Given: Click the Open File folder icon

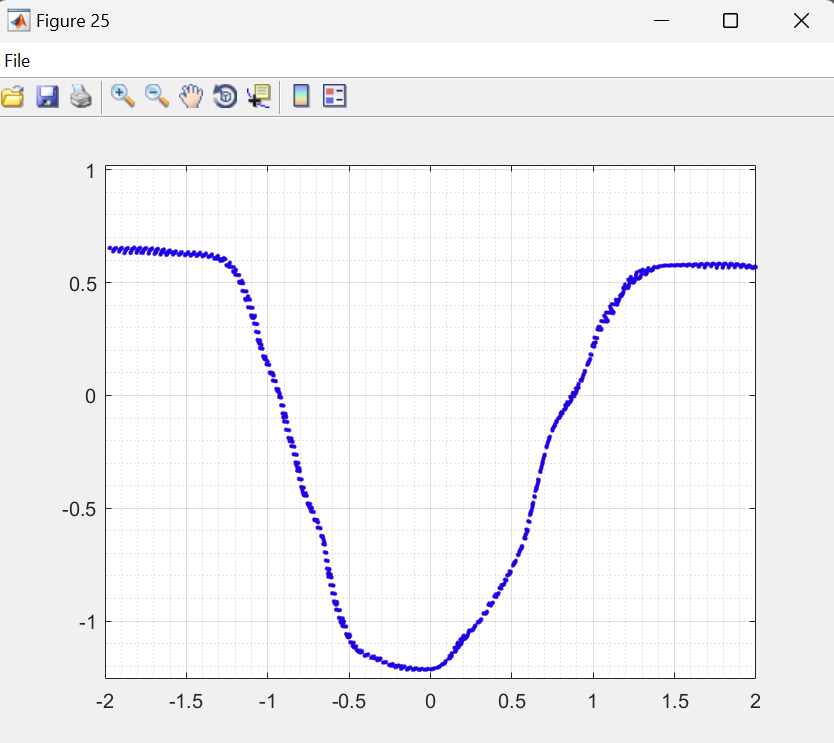Looking at the screenshot, I should tap(13, 96).
